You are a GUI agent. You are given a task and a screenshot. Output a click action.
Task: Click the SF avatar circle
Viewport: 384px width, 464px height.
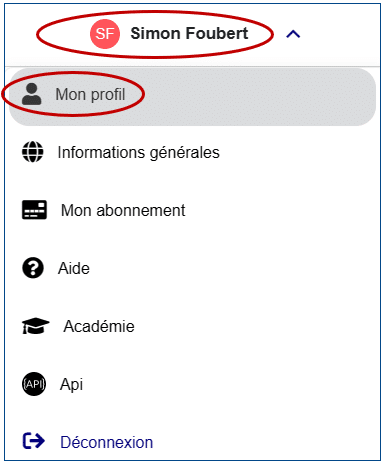pos(105,34)
